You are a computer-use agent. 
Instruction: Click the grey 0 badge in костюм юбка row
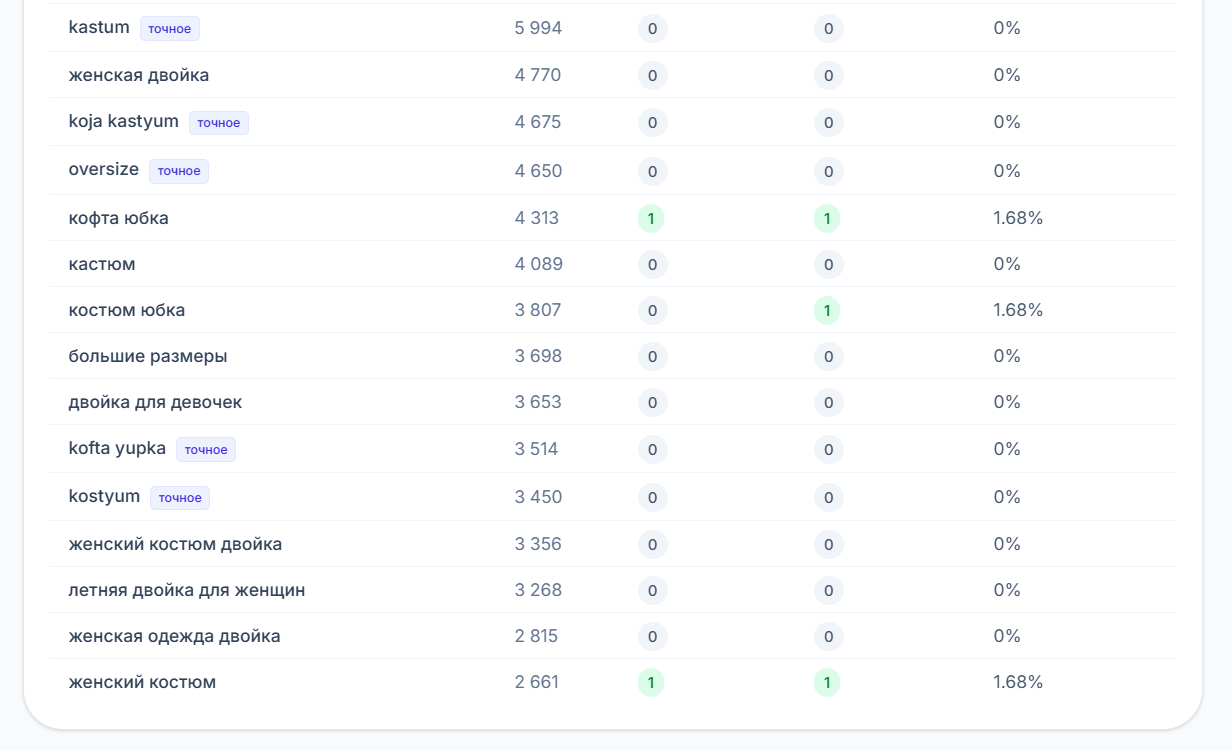pos(652,311)
